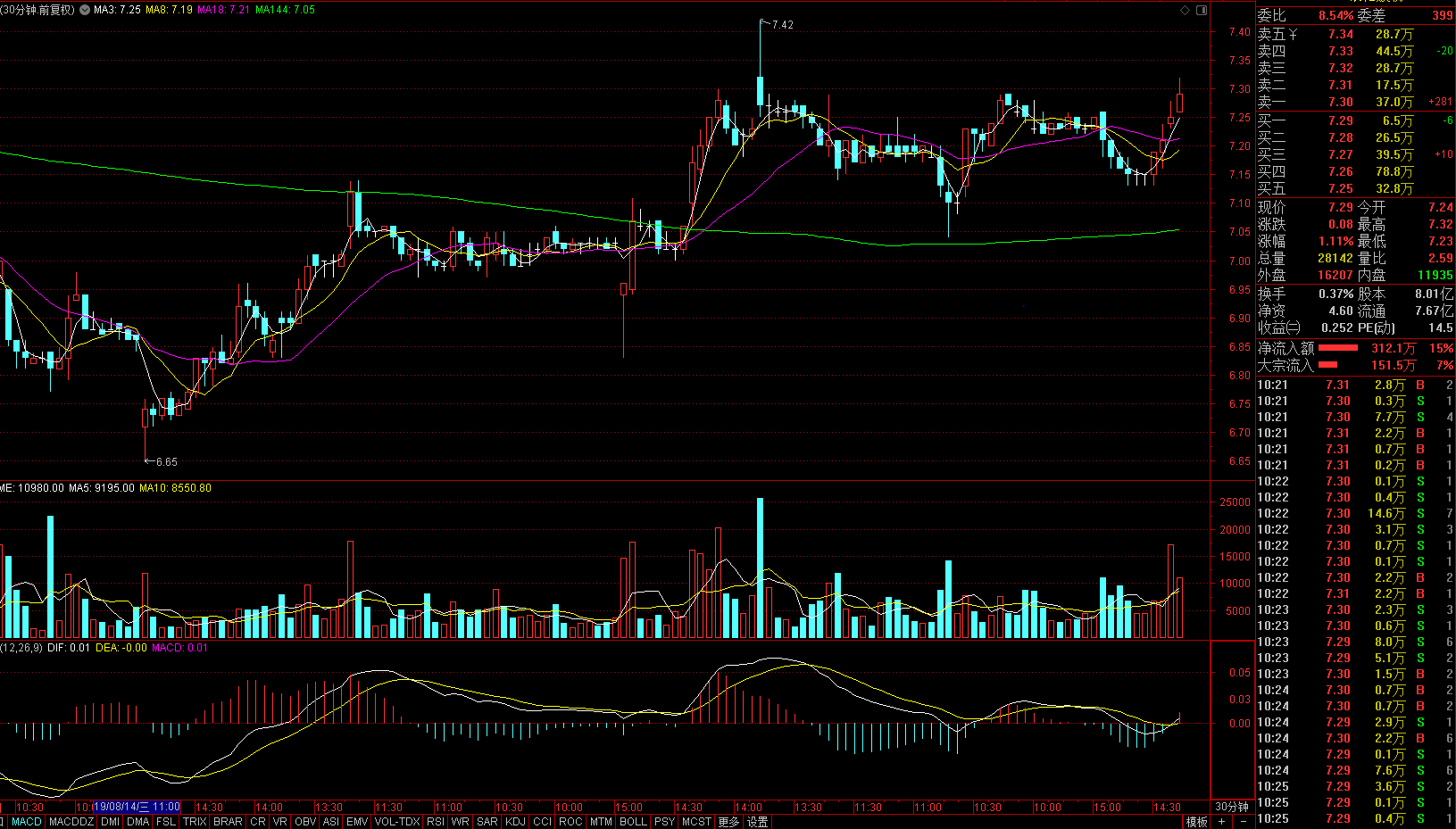Select the FSL indicator tab
1456x829 pixels.
coord(166,821)
